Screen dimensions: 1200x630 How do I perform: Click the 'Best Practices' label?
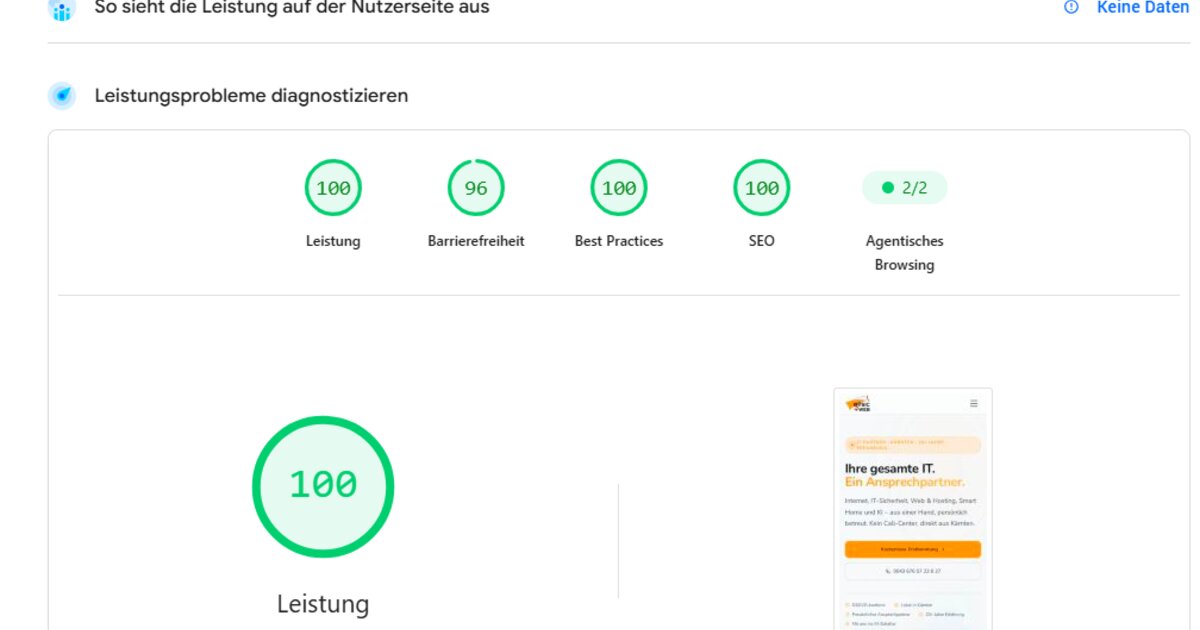coord(619,241)
